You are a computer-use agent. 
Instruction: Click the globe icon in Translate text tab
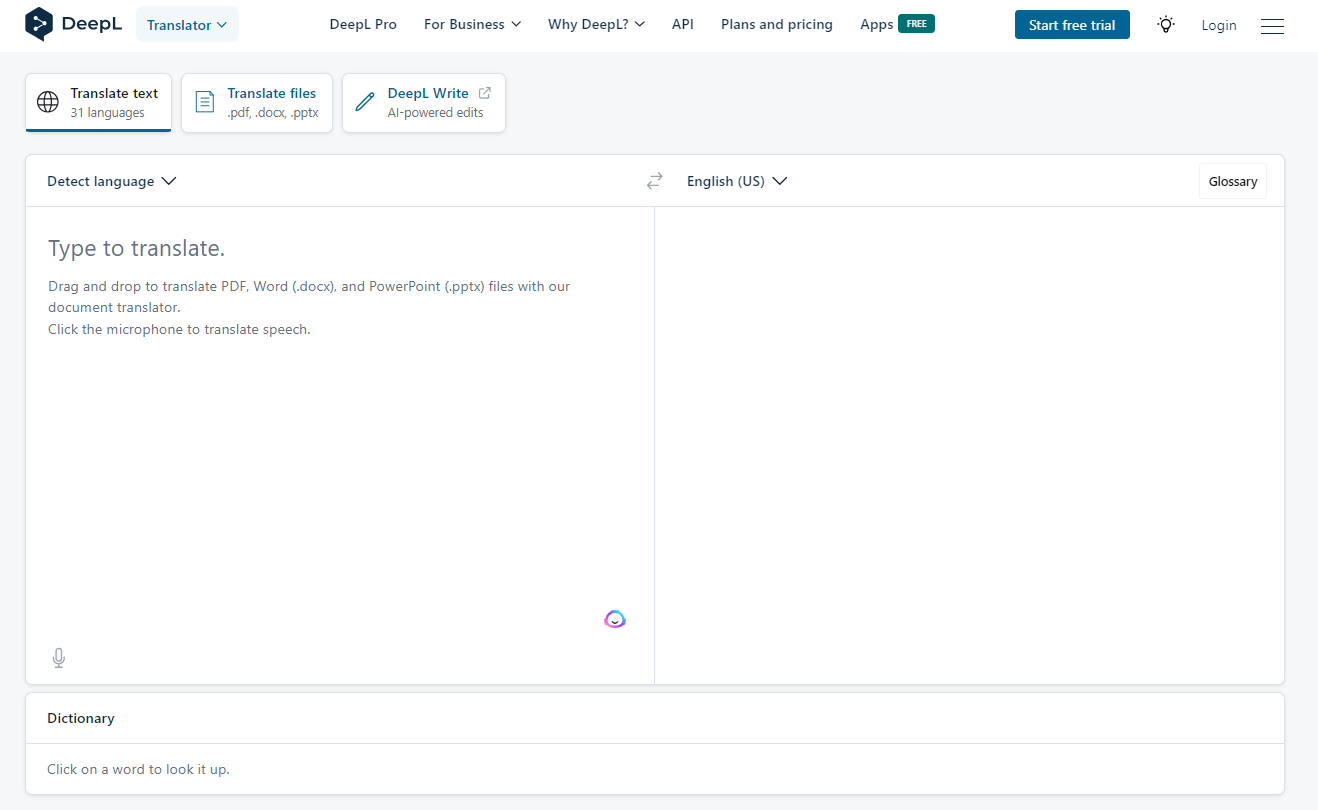pos(48,102)
